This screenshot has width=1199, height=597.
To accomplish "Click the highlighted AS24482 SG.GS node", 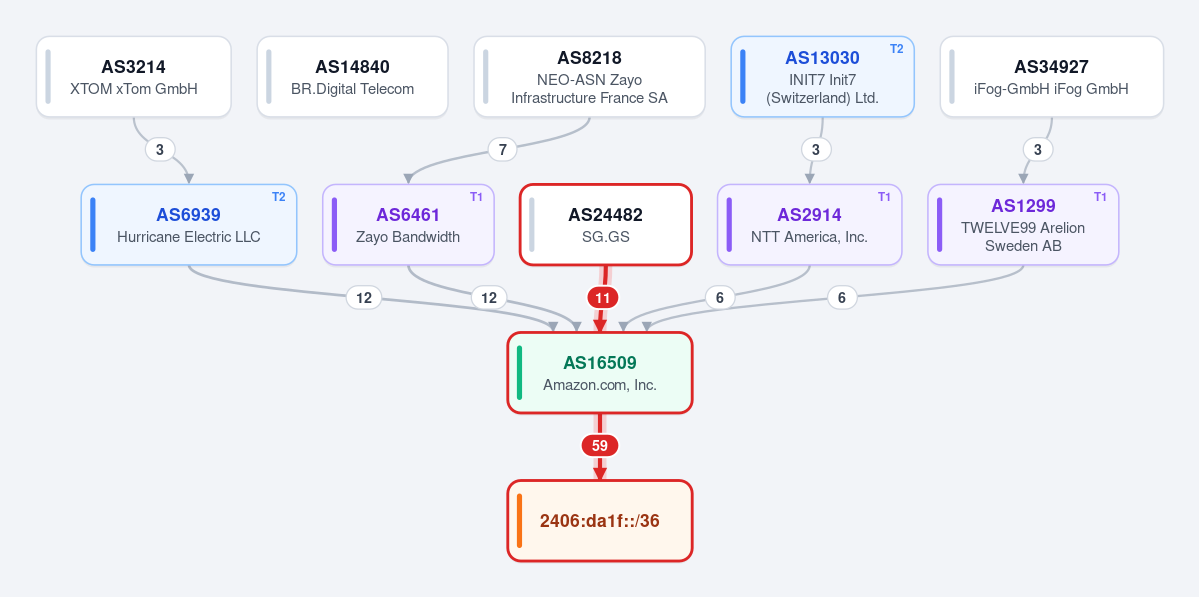I will (606, 225).
